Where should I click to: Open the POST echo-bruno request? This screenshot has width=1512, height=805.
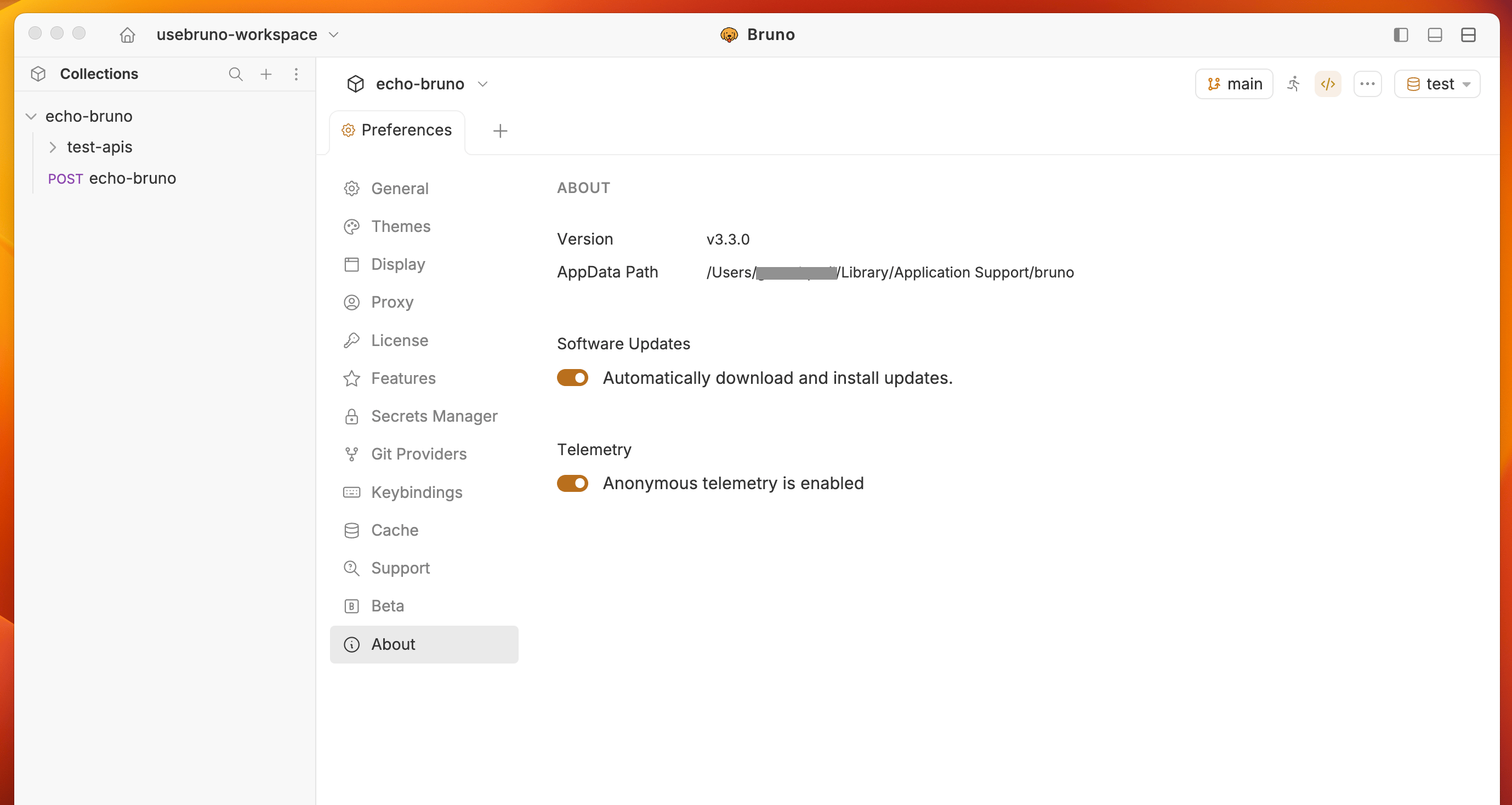pos(112,179)
